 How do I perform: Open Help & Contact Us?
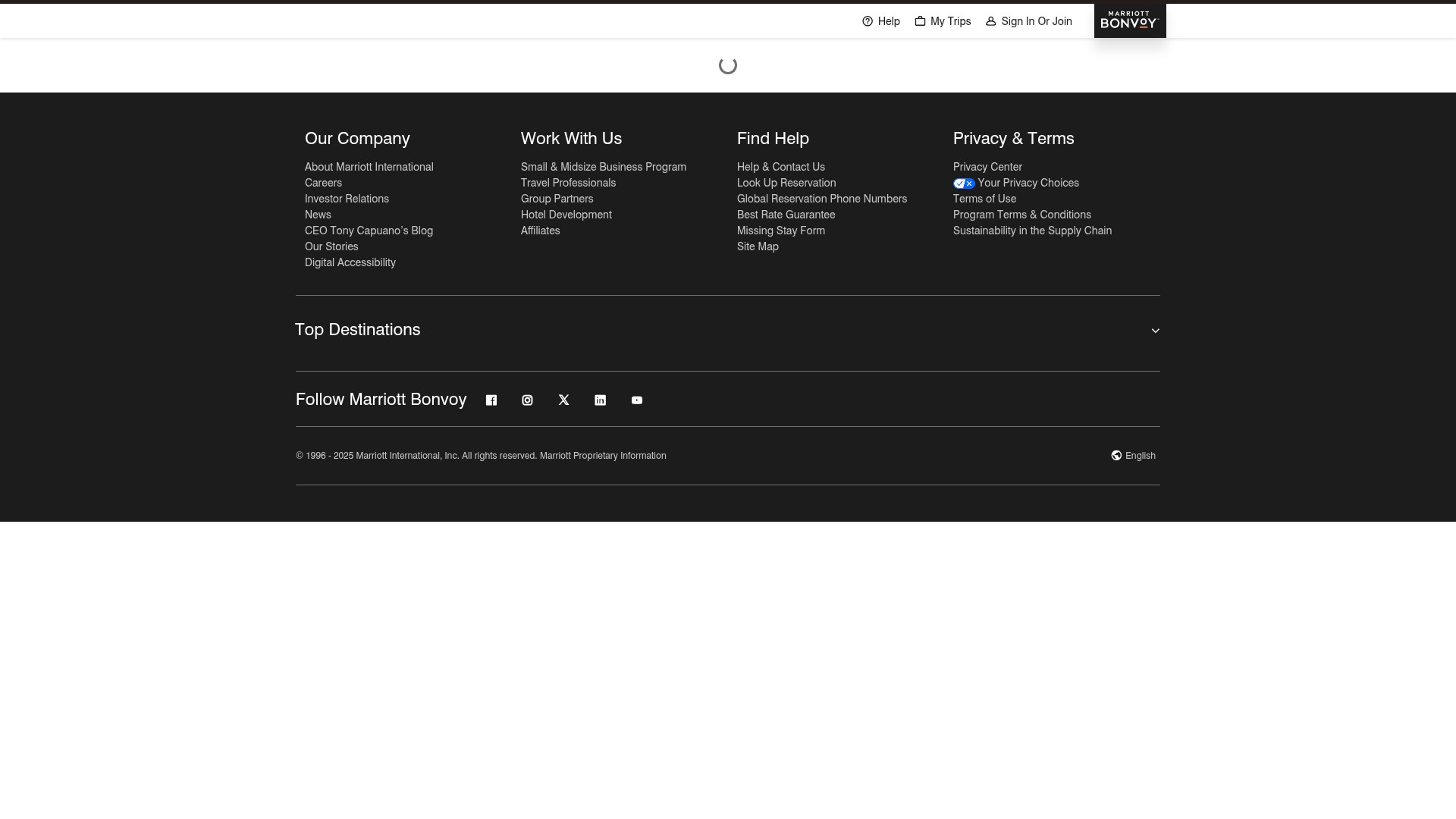tap(781, 167)
